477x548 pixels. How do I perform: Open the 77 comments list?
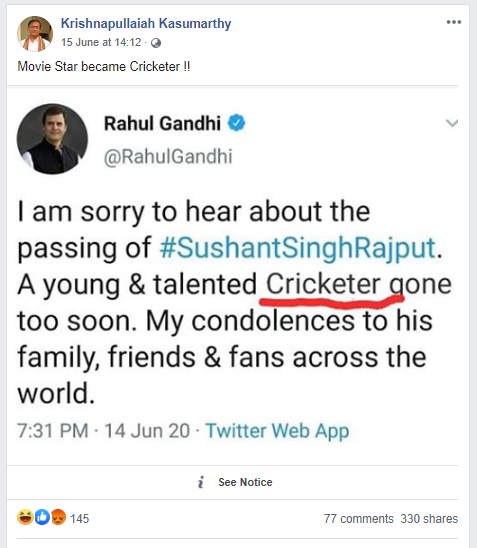tap(359, 519)
